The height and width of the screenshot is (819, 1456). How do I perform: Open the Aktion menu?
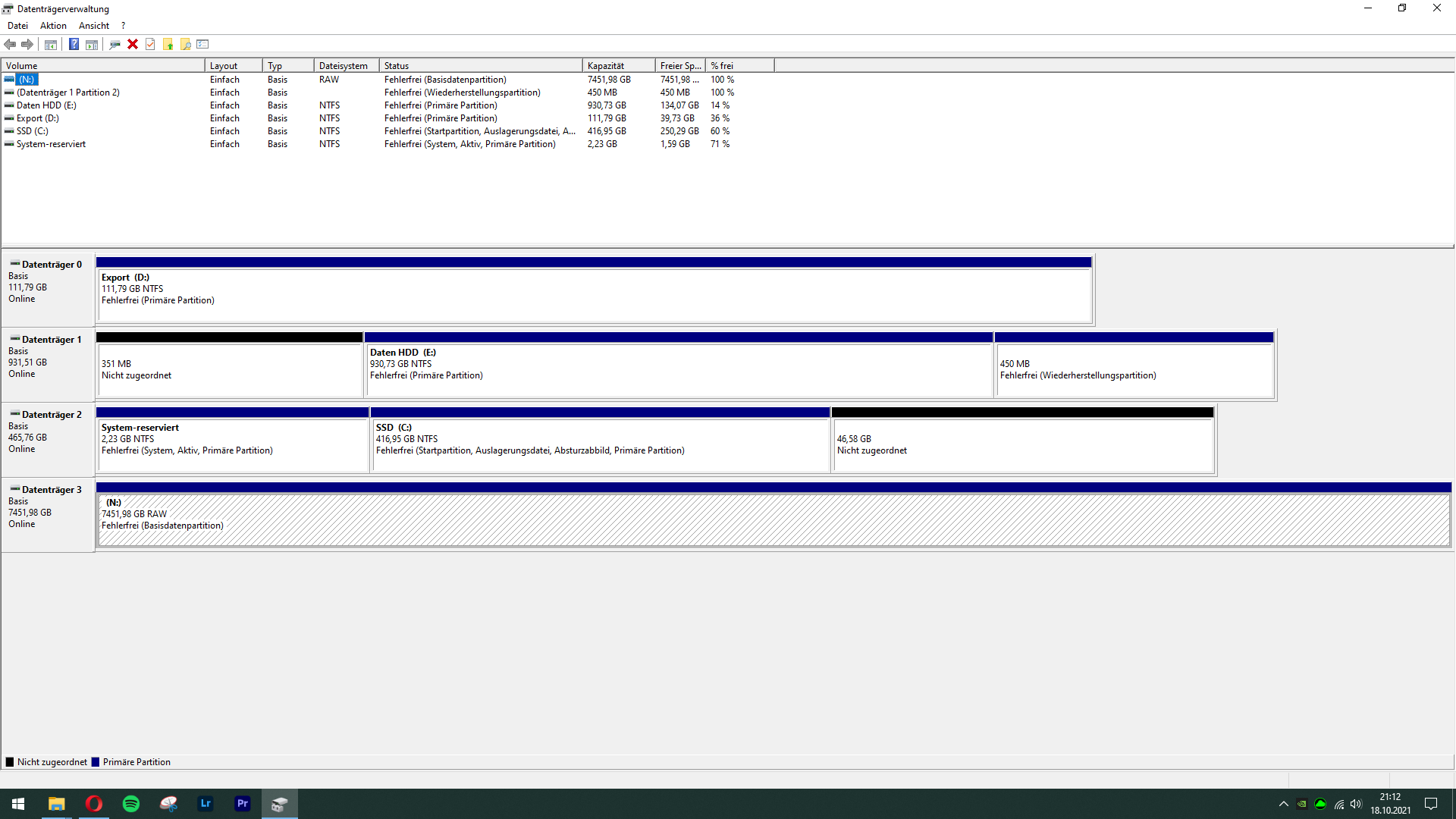53,26
